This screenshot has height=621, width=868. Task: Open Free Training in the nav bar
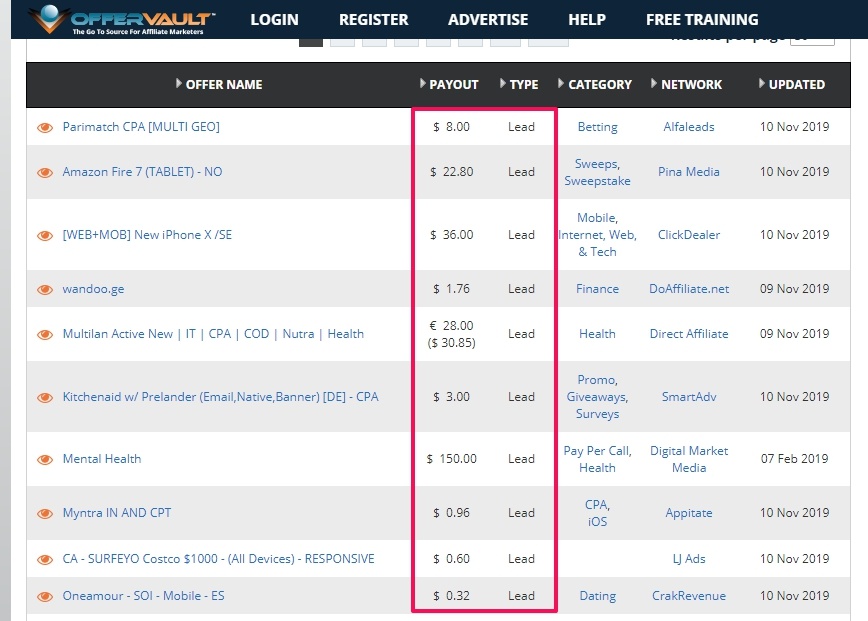[x=702, y=19]
